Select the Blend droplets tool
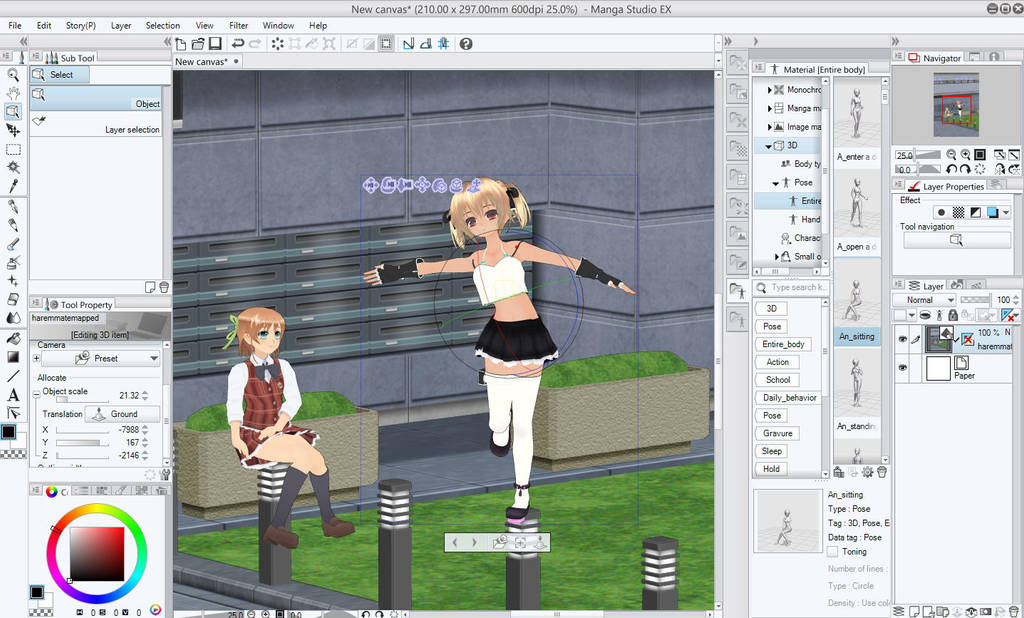The height and width of the screenshot is (618, 1024). 12,318
